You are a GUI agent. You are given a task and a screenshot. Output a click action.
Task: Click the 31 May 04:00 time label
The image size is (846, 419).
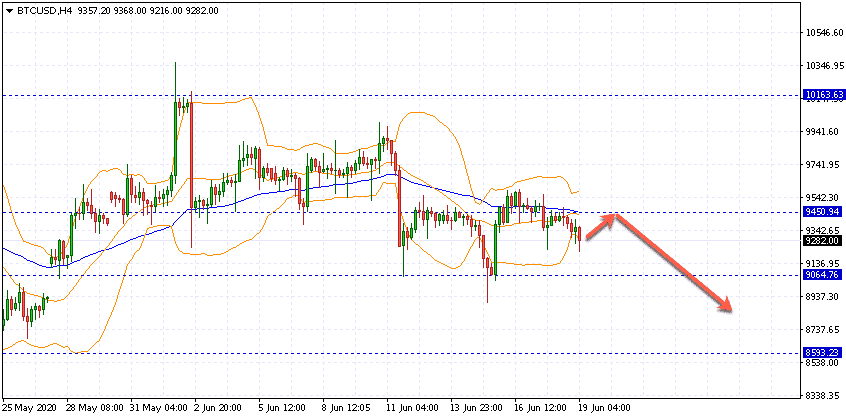click(x=158, y=407)
